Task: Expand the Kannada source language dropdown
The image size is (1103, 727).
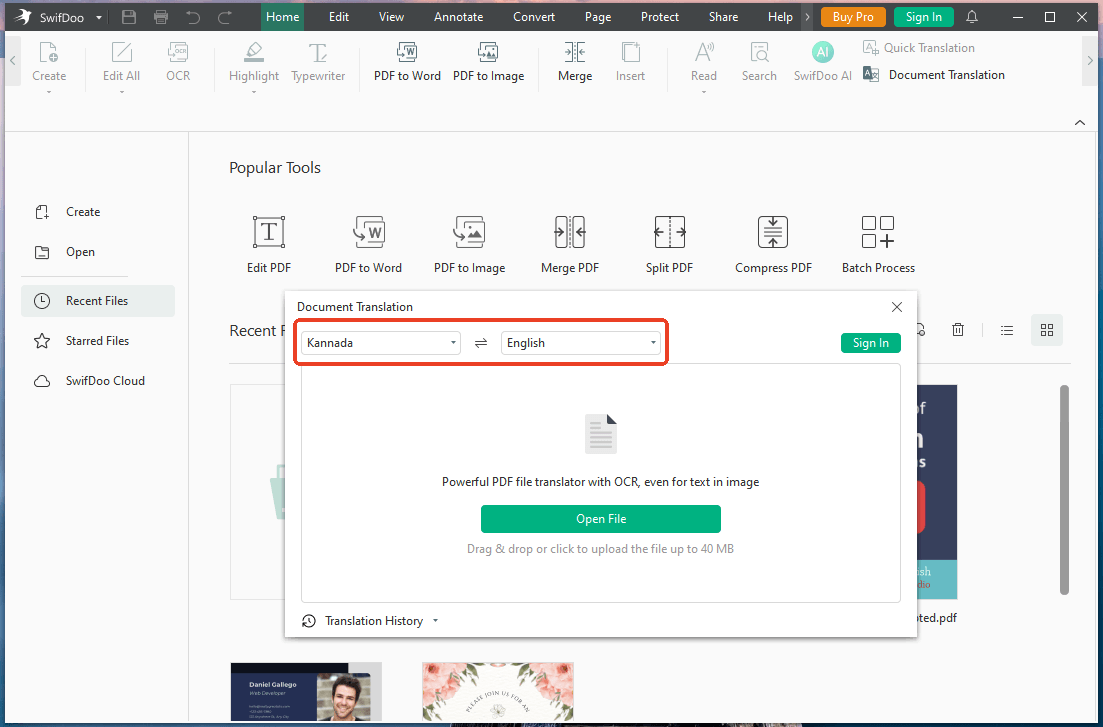Action: click(x=381, y=343)
